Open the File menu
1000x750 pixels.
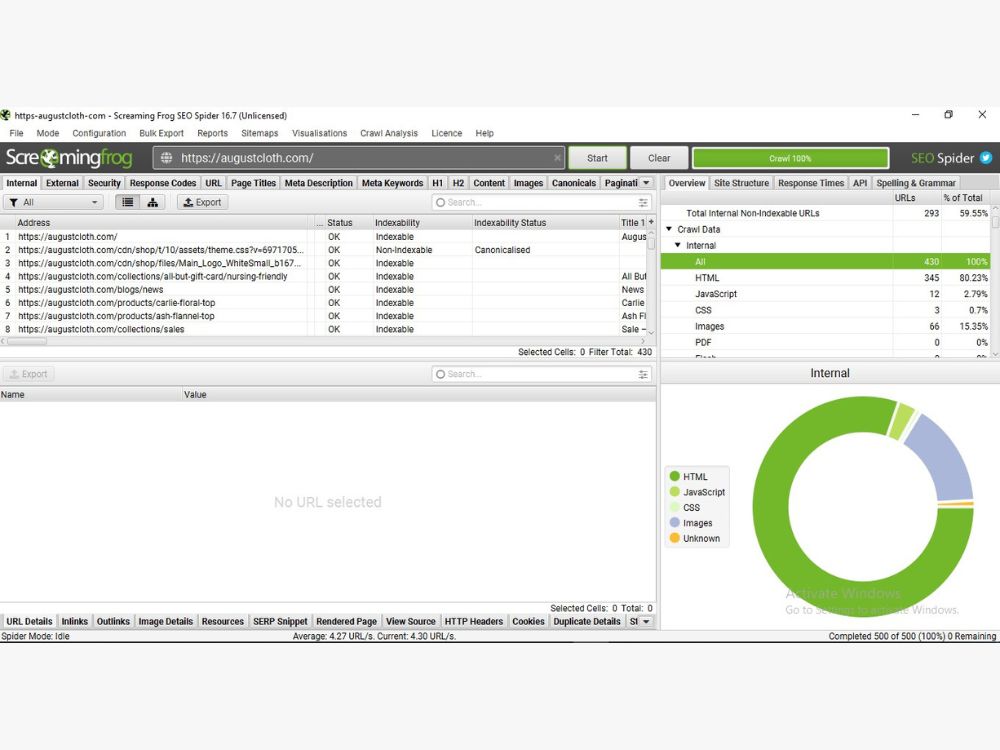tap(16, 133)
